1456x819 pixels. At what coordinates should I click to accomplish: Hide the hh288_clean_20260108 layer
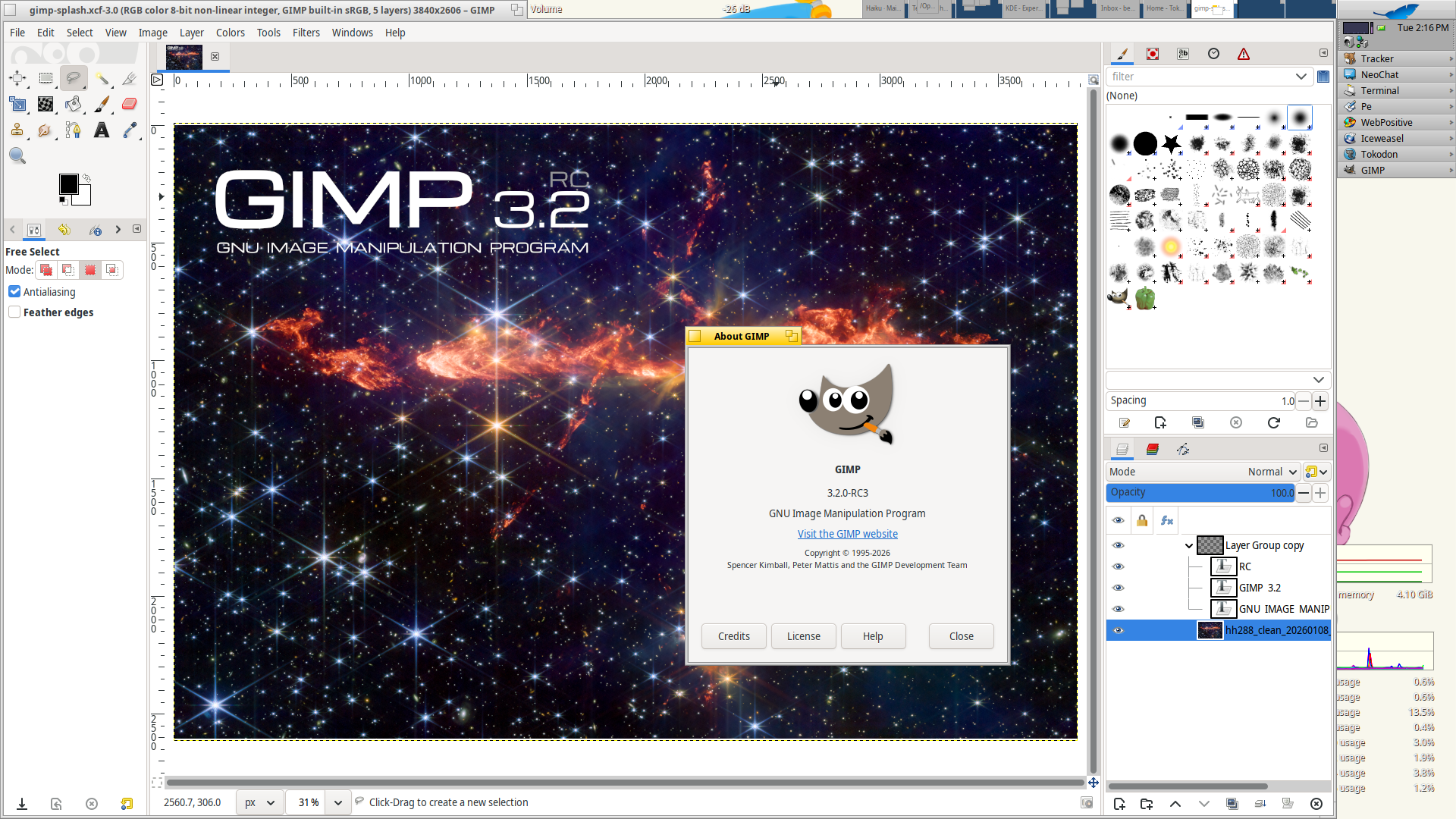[1119, 630]
